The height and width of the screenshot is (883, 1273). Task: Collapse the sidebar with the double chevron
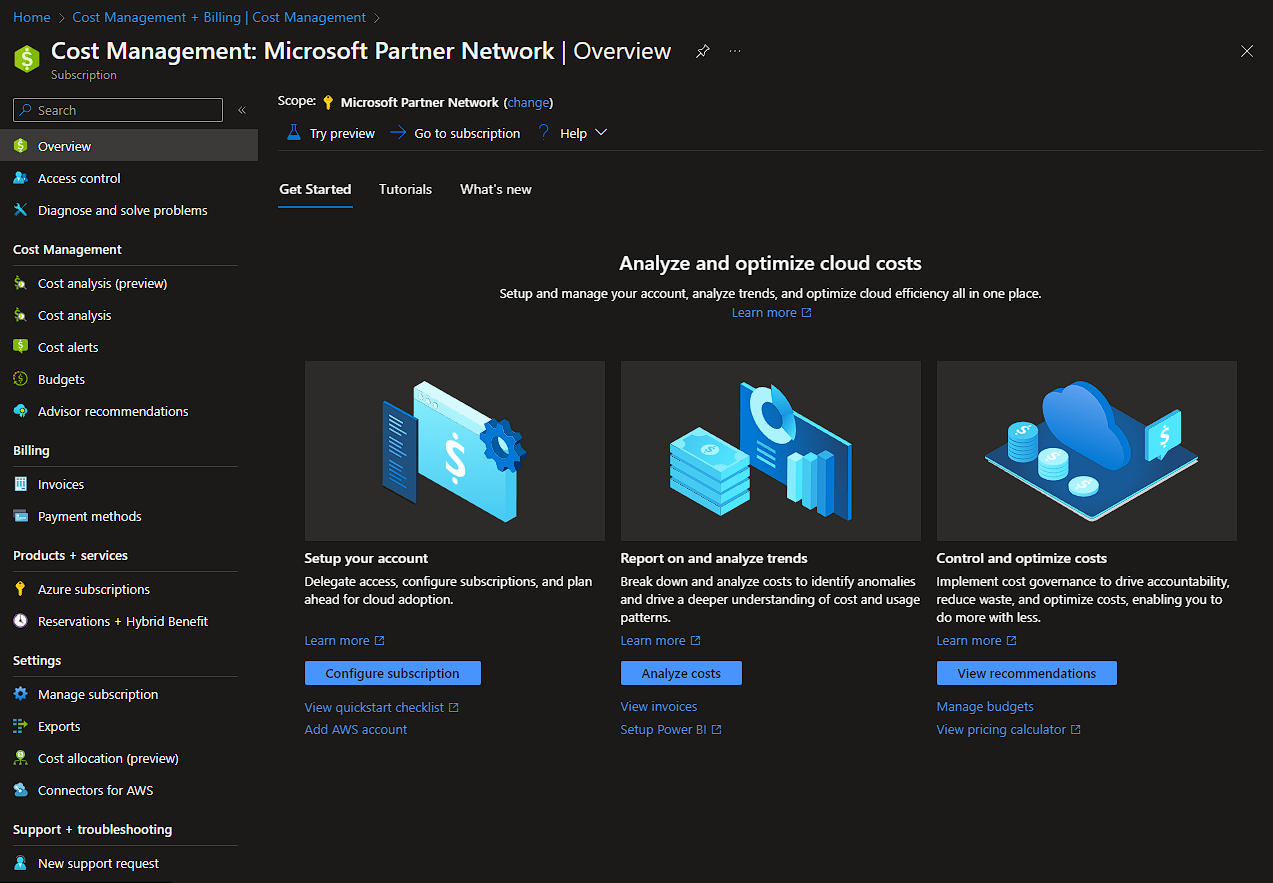click(x=242, y=110)
